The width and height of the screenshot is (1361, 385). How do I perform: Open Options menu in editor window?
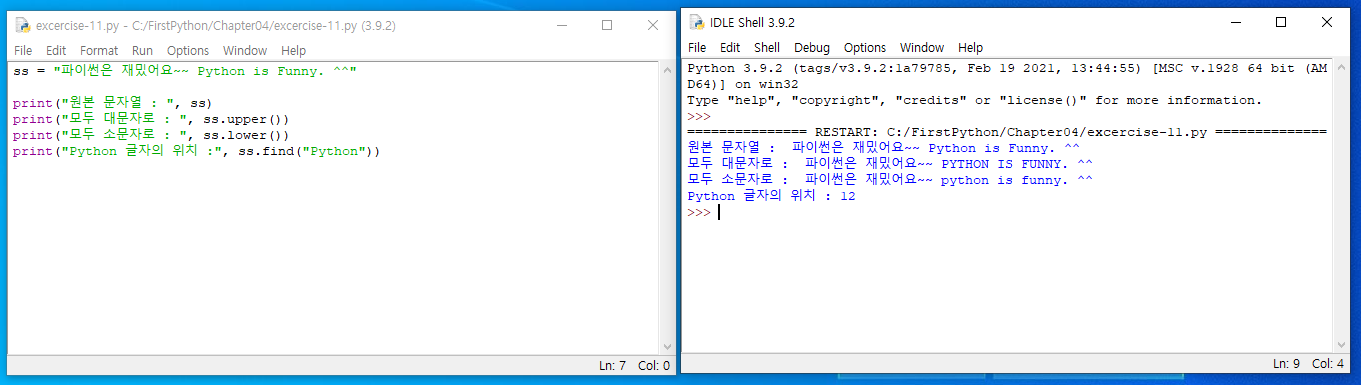coord(188,50)
